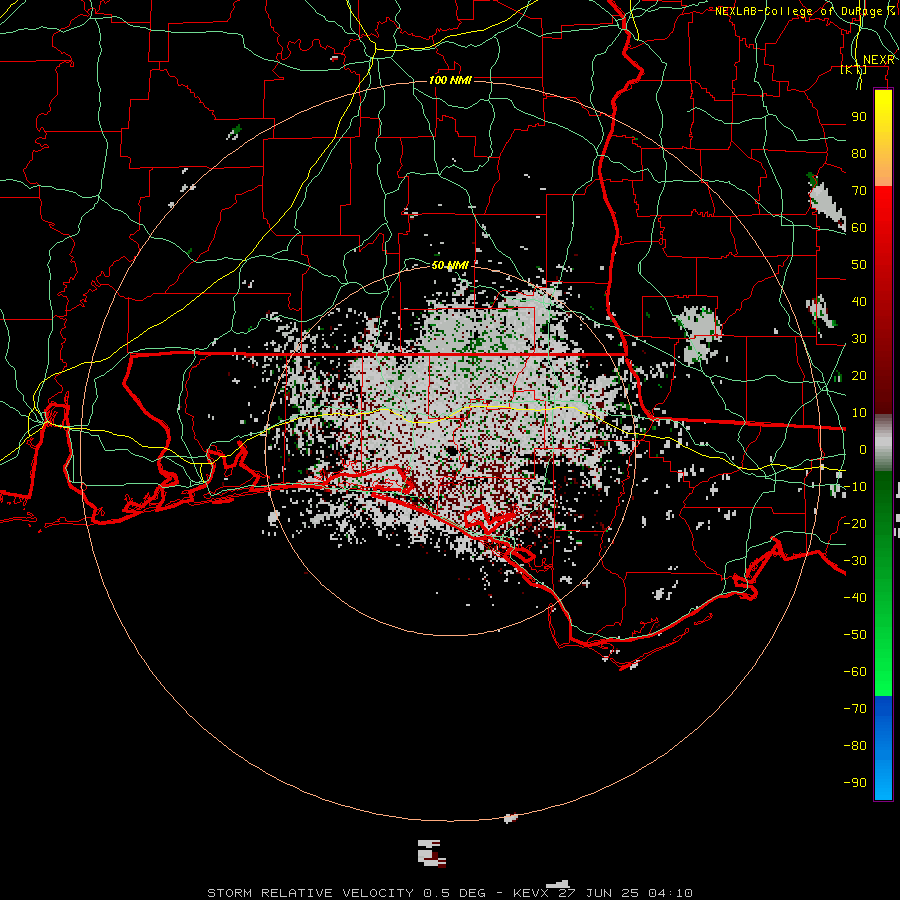This screenshot has height=900, width=900.
Task: Click the "50 NMI" range ring label
Action: (450, 265)
